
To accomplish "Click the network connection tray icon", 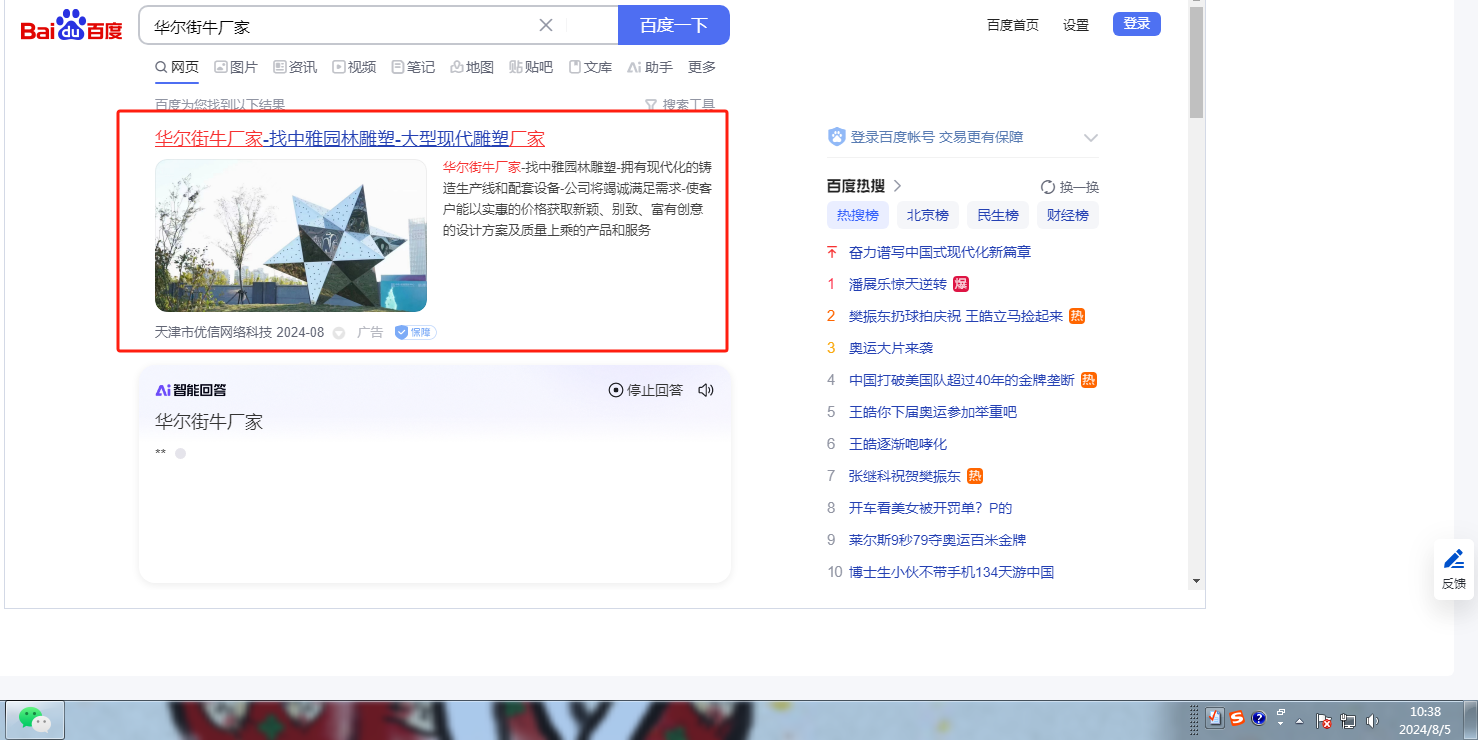I will click(1348, 720).
